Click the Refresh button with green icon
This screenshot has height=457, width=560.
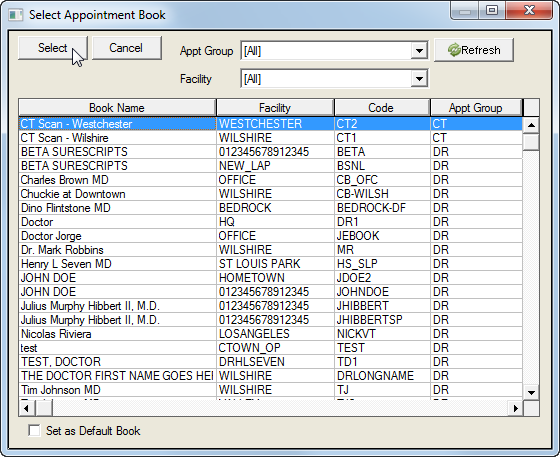pos(474,50)
